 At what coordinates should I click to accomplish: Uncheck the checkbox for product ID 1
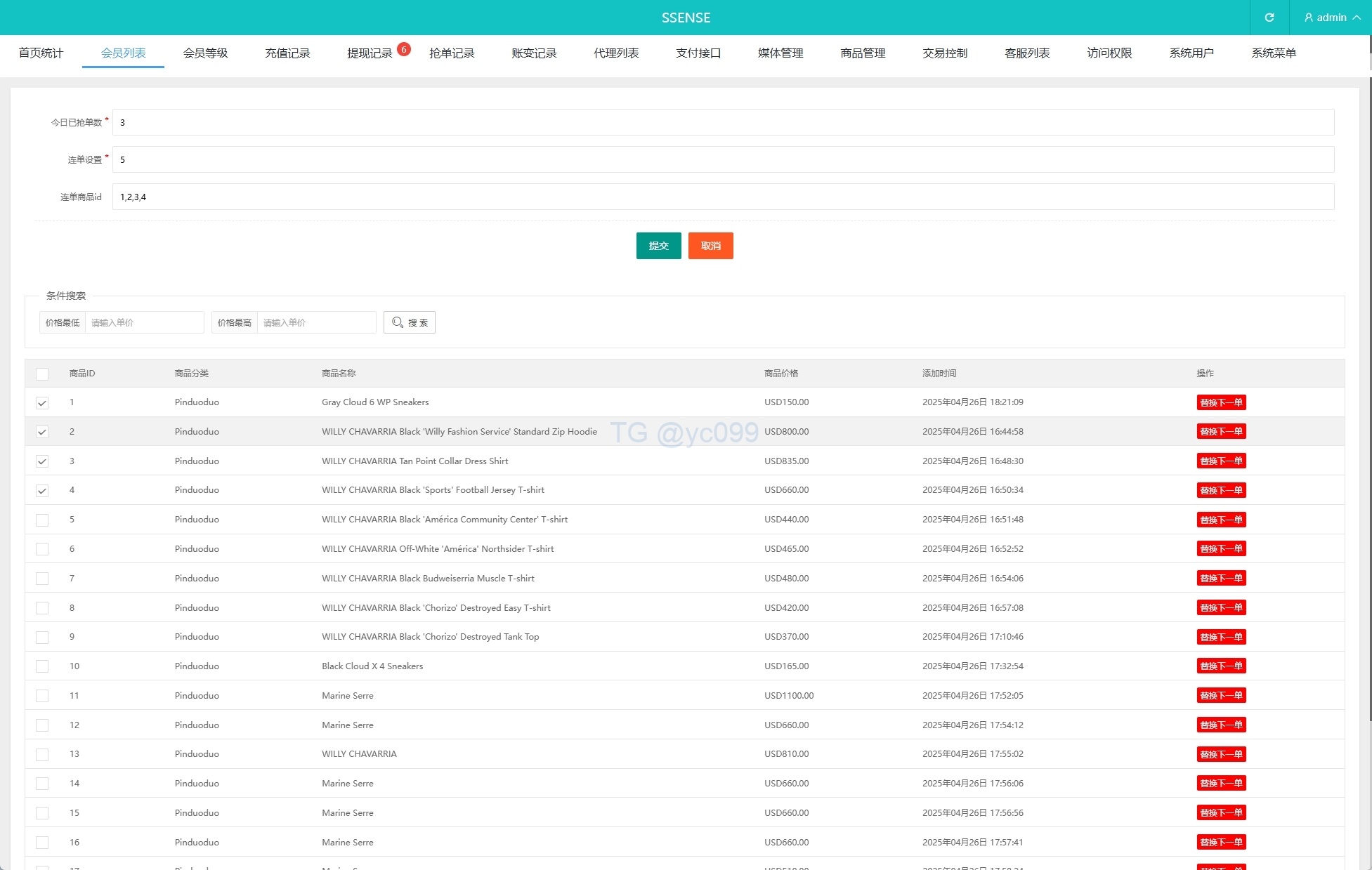[x=42, y=403]
